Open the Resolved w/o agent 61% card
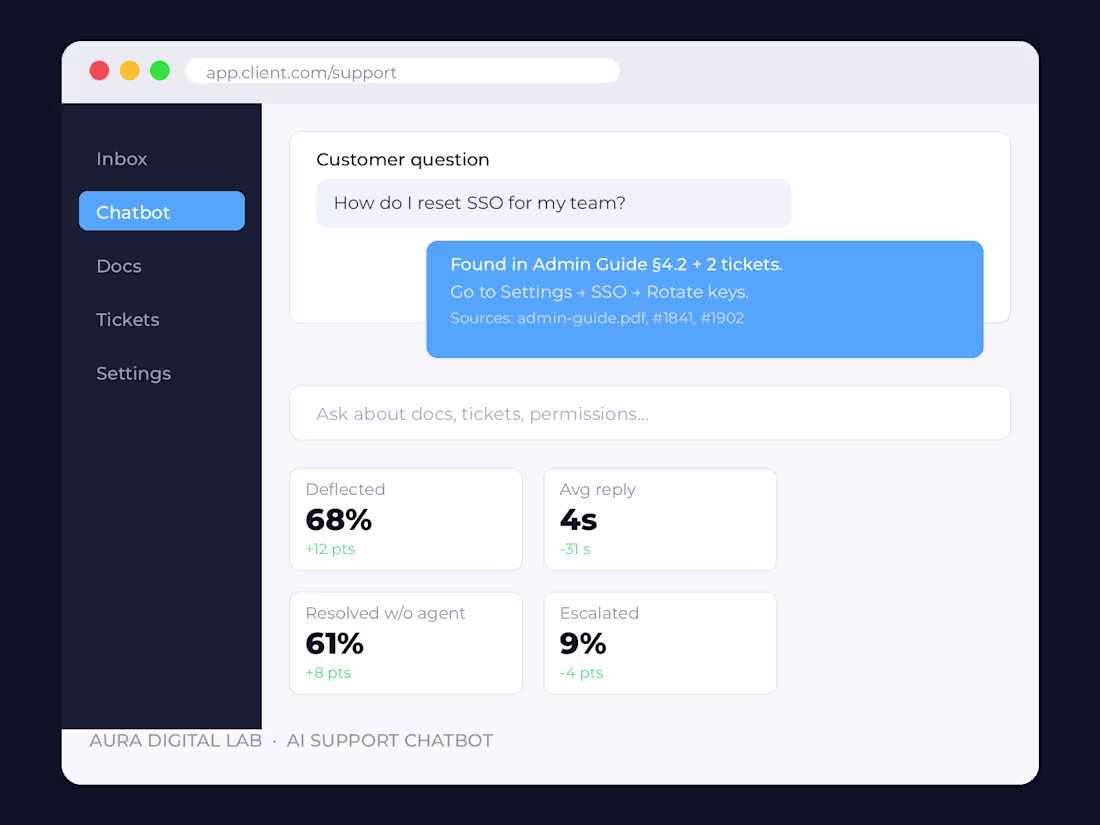 point(405,643)
